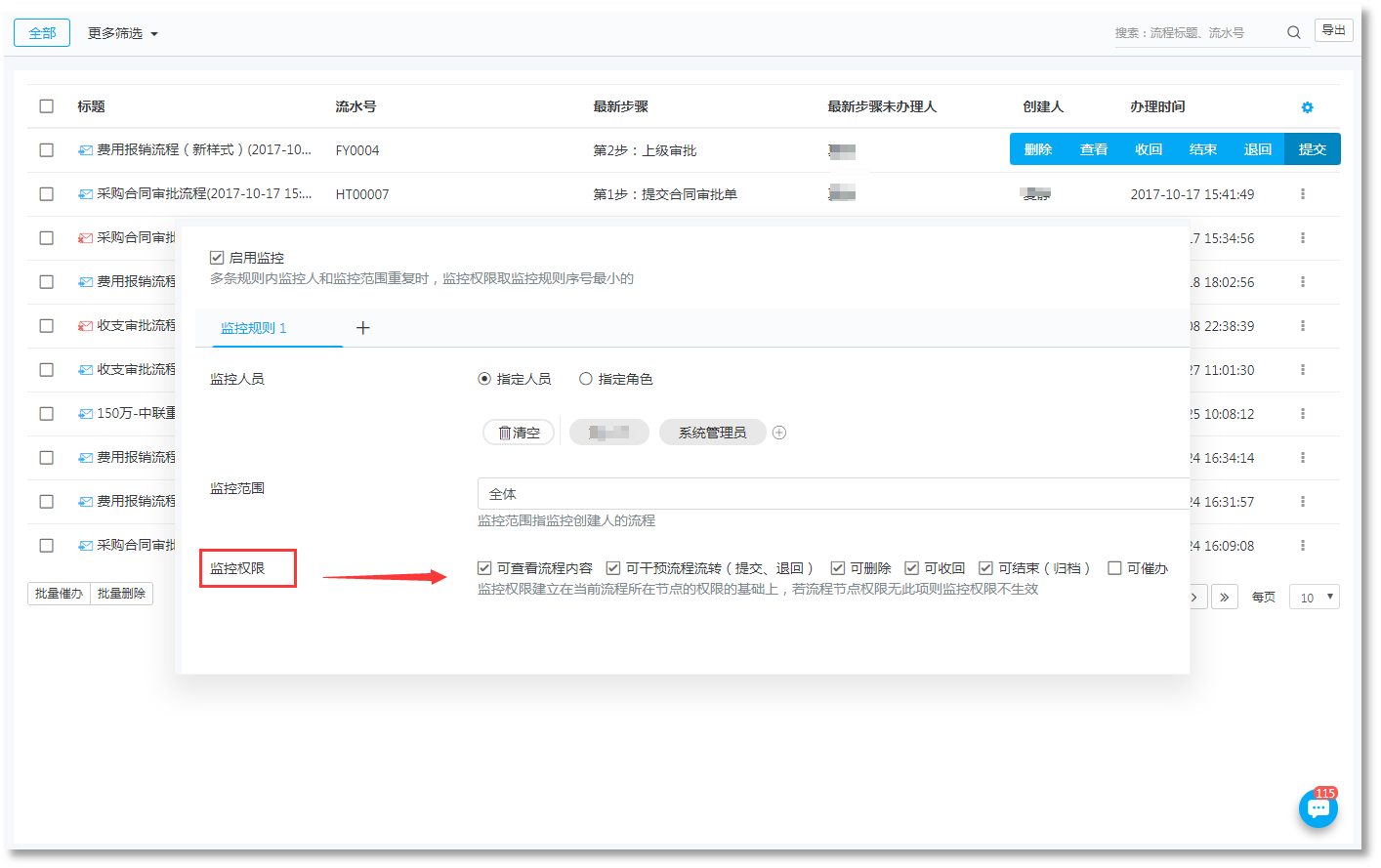Open the 监控范围 全体 selector

pos(830,494)
